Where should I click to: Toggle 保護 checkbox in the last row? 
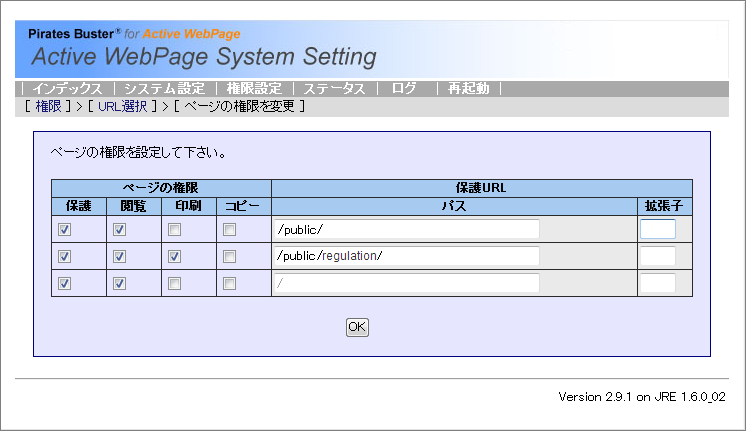pos(65,283)
